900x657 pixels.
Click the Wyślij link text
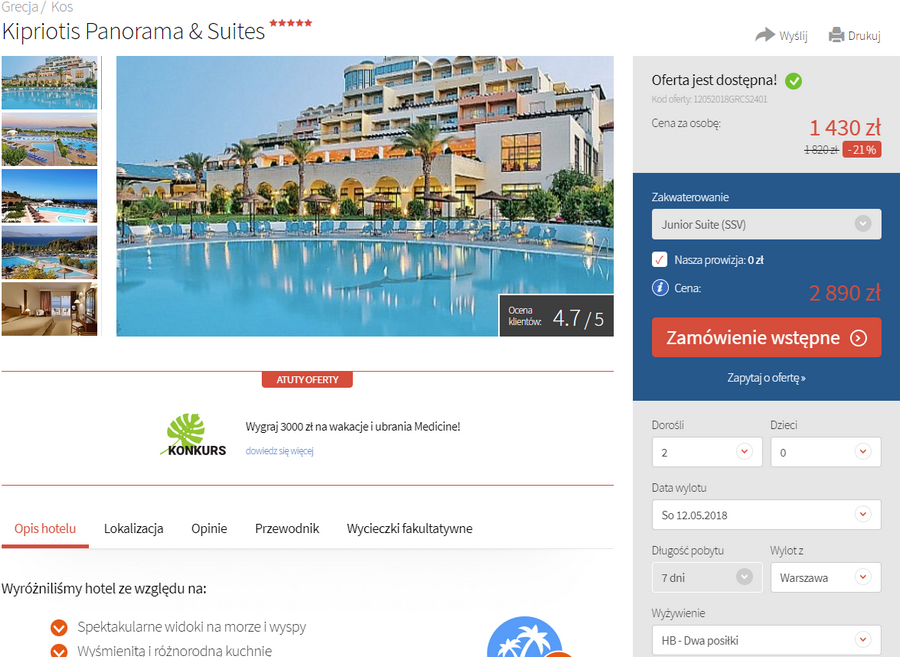pyautogui.click(x=793, y=36)
